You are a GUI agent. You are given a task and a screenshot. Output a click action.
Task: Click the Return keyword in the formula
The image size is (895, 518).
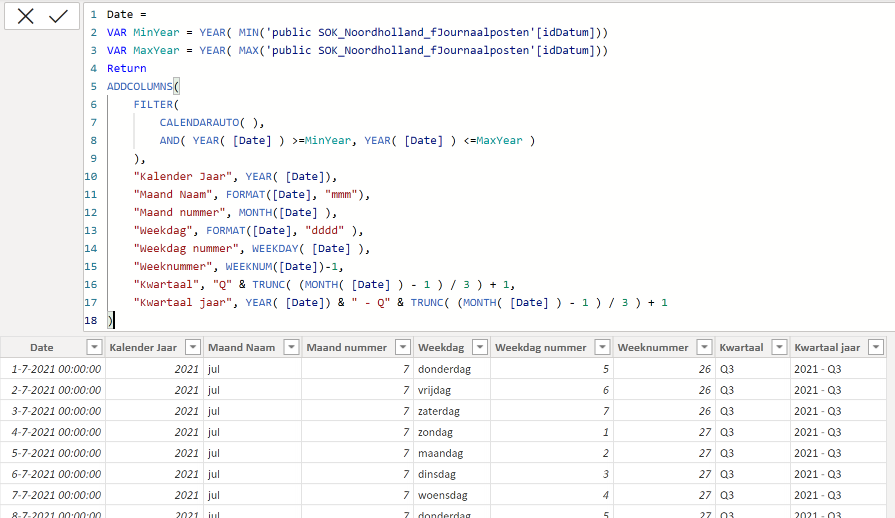tap(127, 68)
